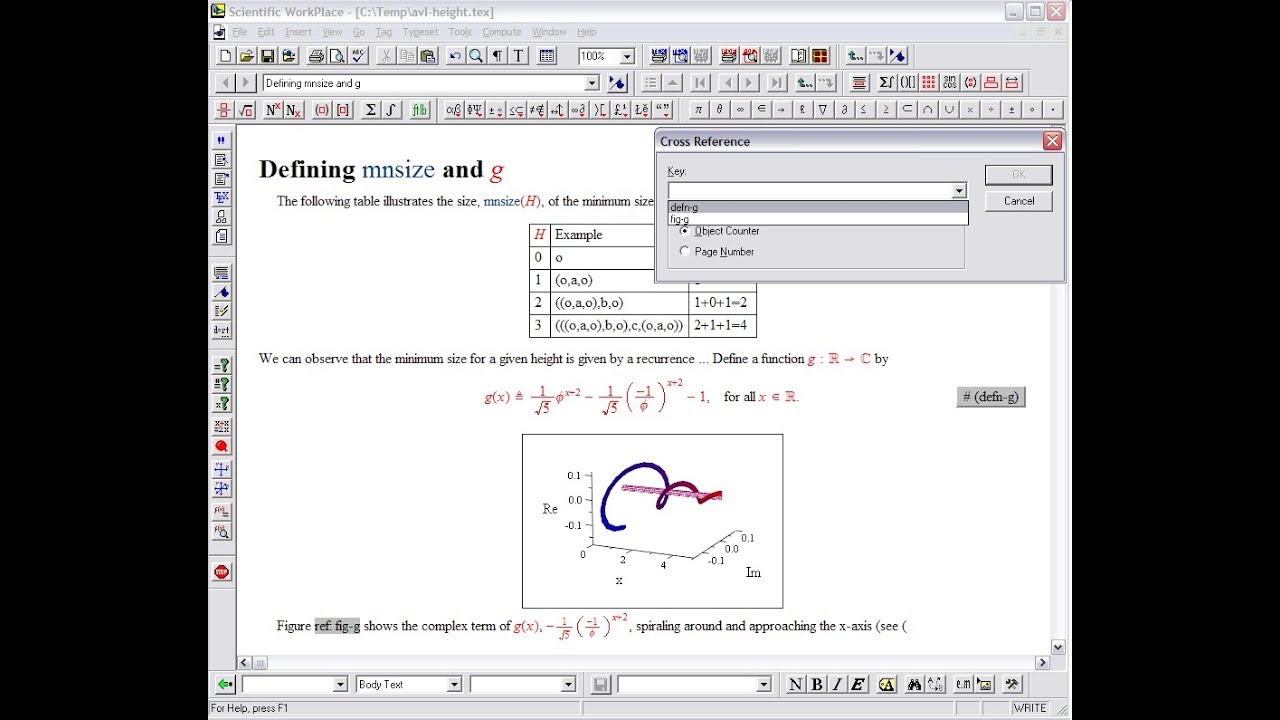
Task: Insert the union symbol
Action: [x=949, y=110]
